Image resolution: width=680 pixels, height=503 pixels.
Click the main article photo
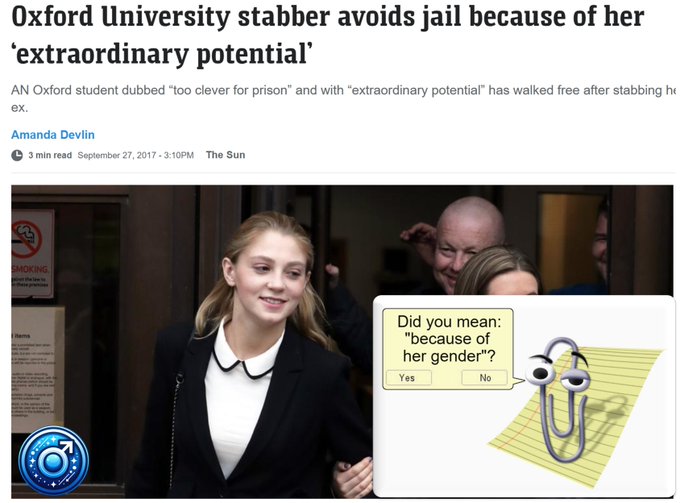tap(342, 342)
